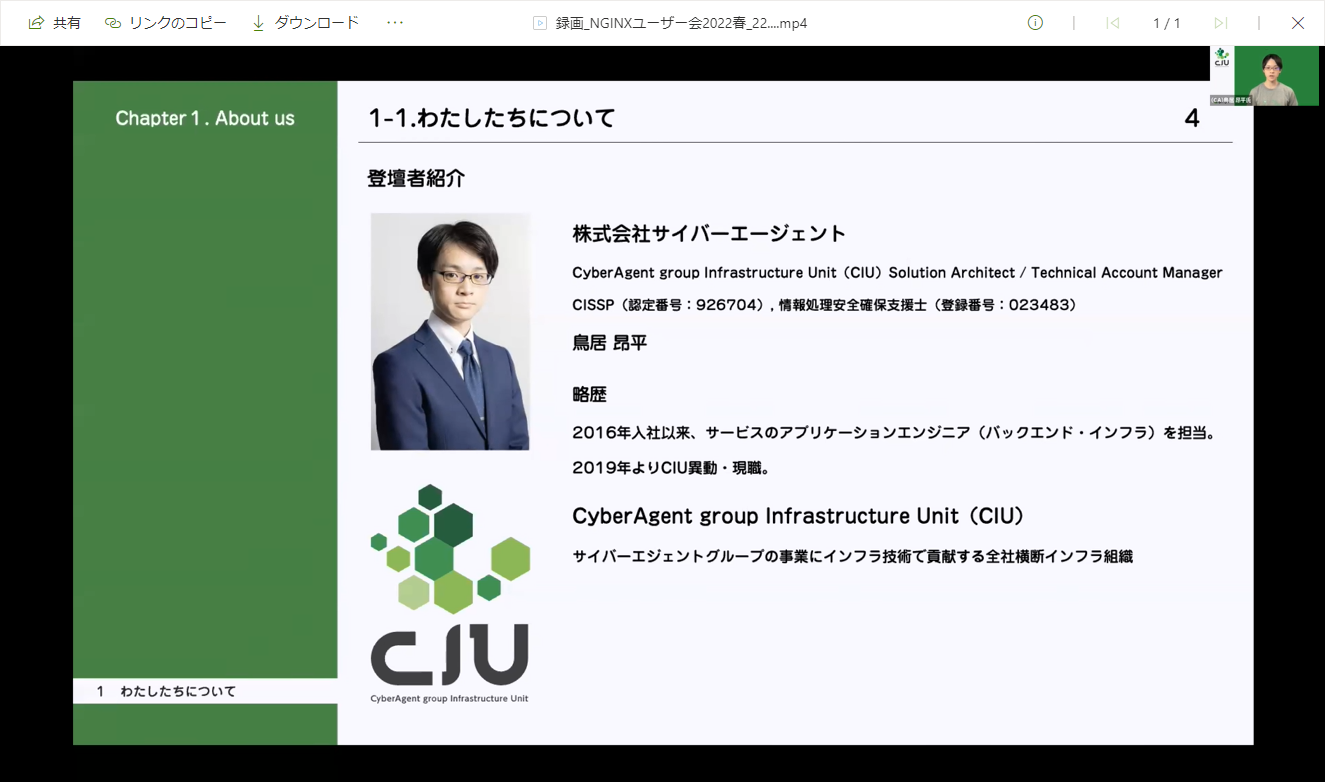Click sidebar entry 1 わたしたちについて
Screen dimensions: 1325x782
[x=166, y=691]
